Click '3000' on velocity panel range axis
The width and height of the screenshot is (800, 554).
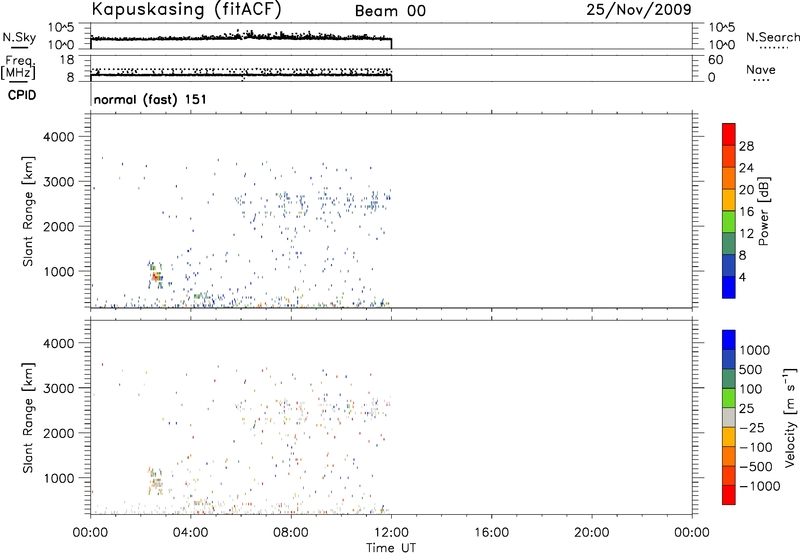click(59, 388)
